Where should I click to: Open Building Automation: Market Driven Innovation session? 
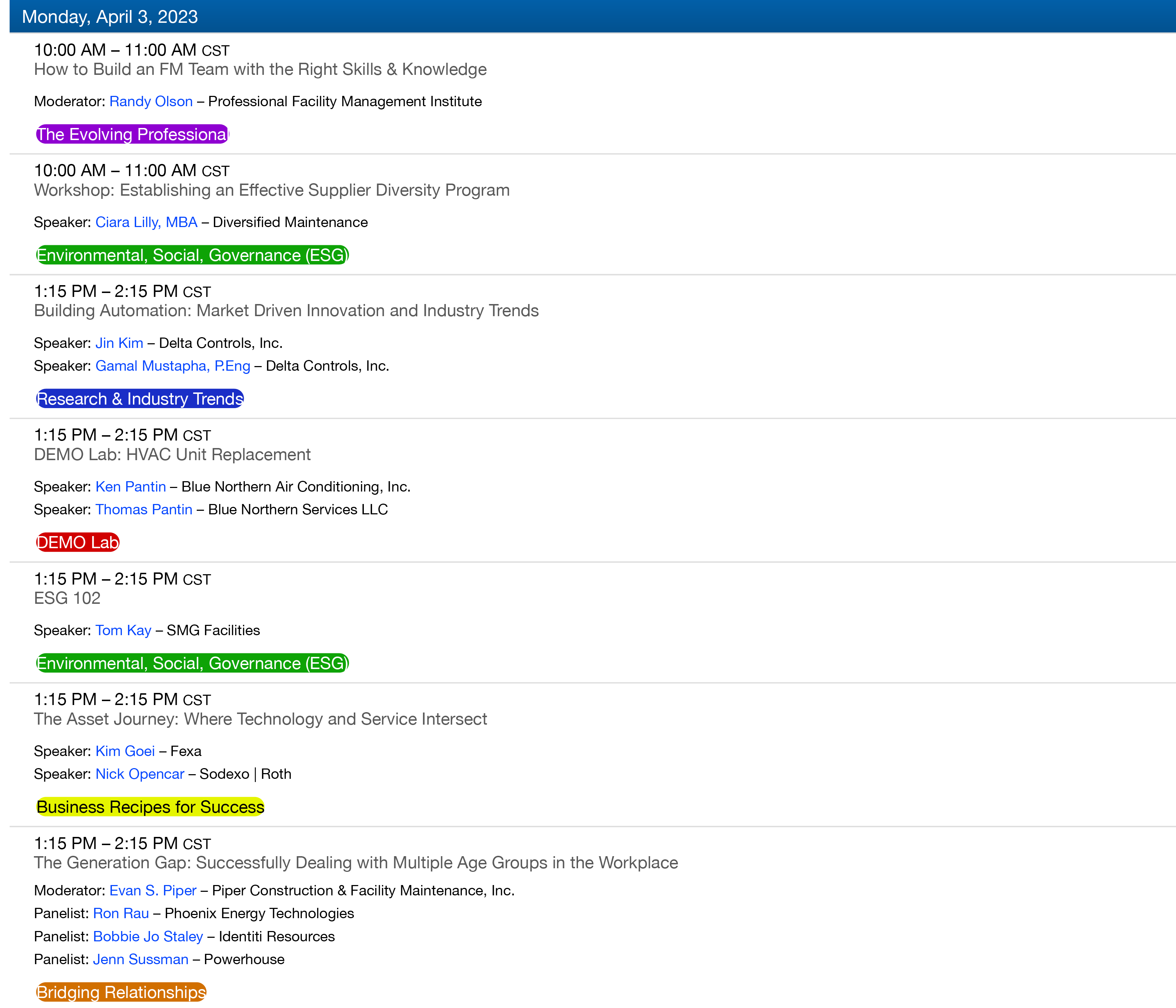286,311
